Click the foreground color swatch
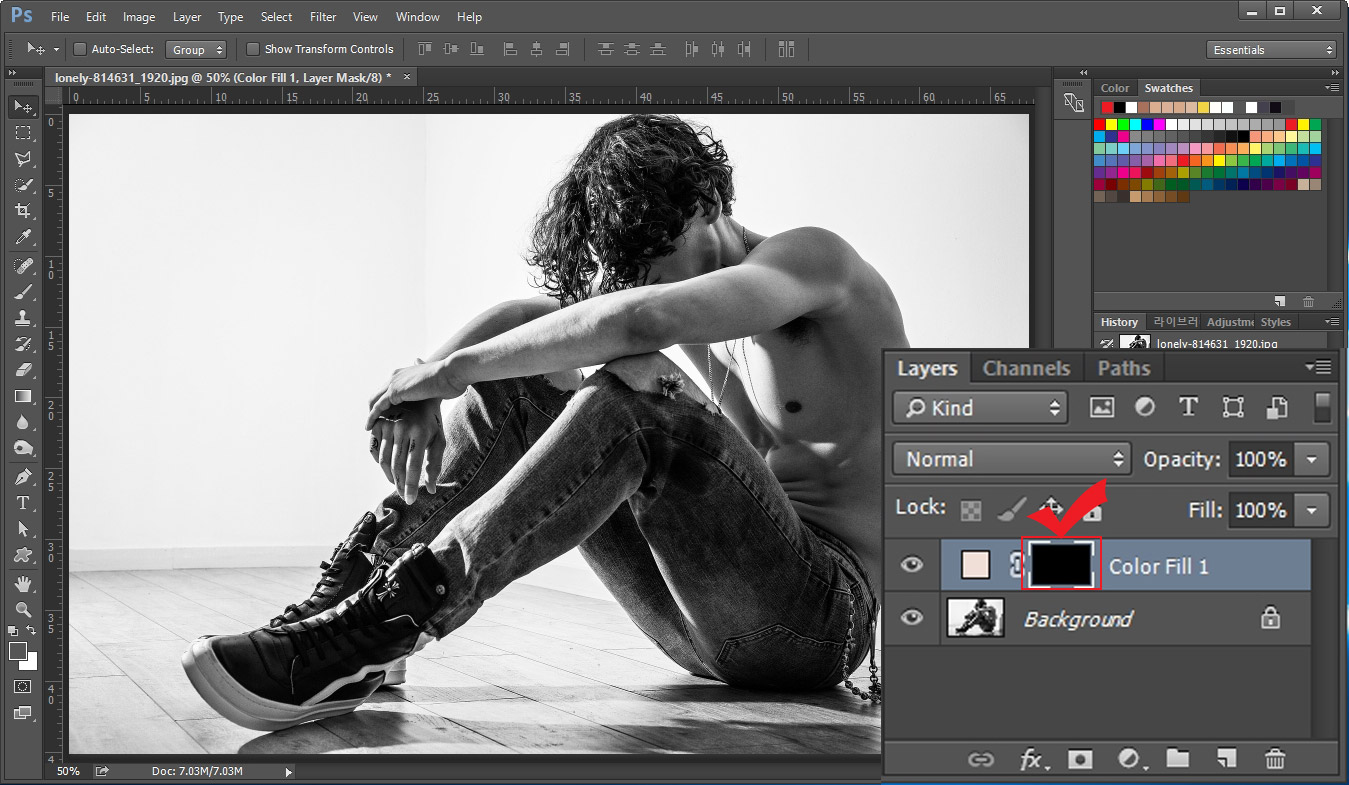Viewport: 1349px width, 785px height. [18, 651]
